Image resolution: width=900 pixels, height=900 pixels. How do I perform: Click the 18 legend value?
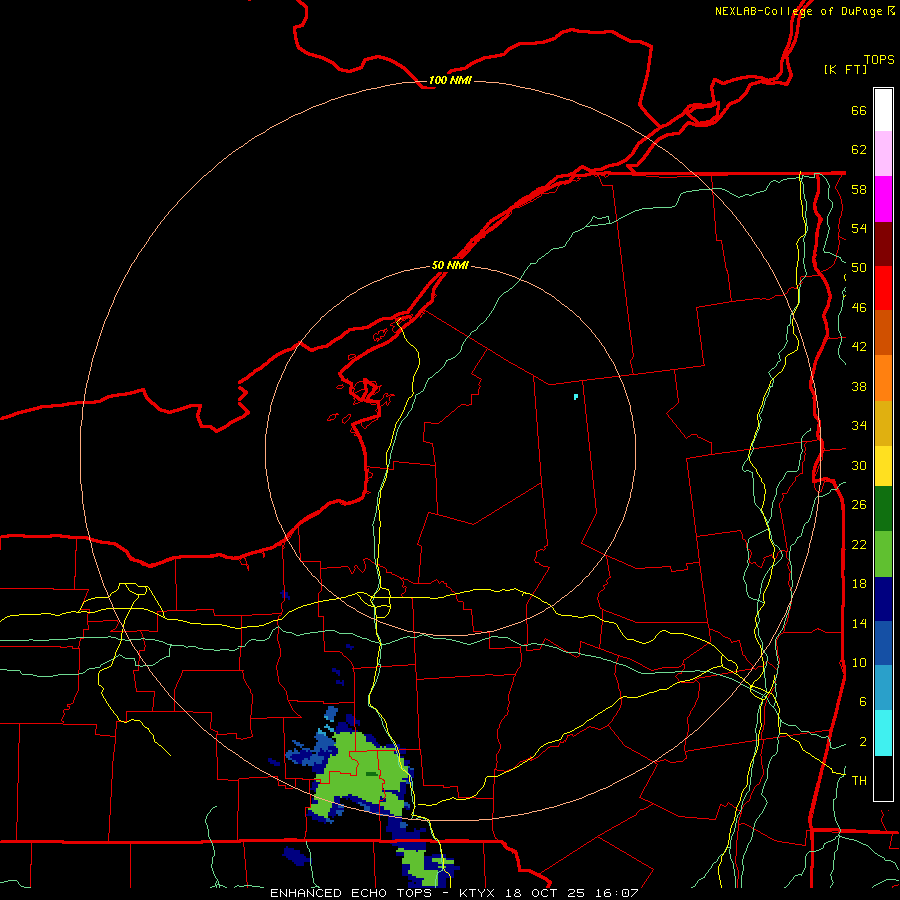pyautogui.click(x=859, y=584)
